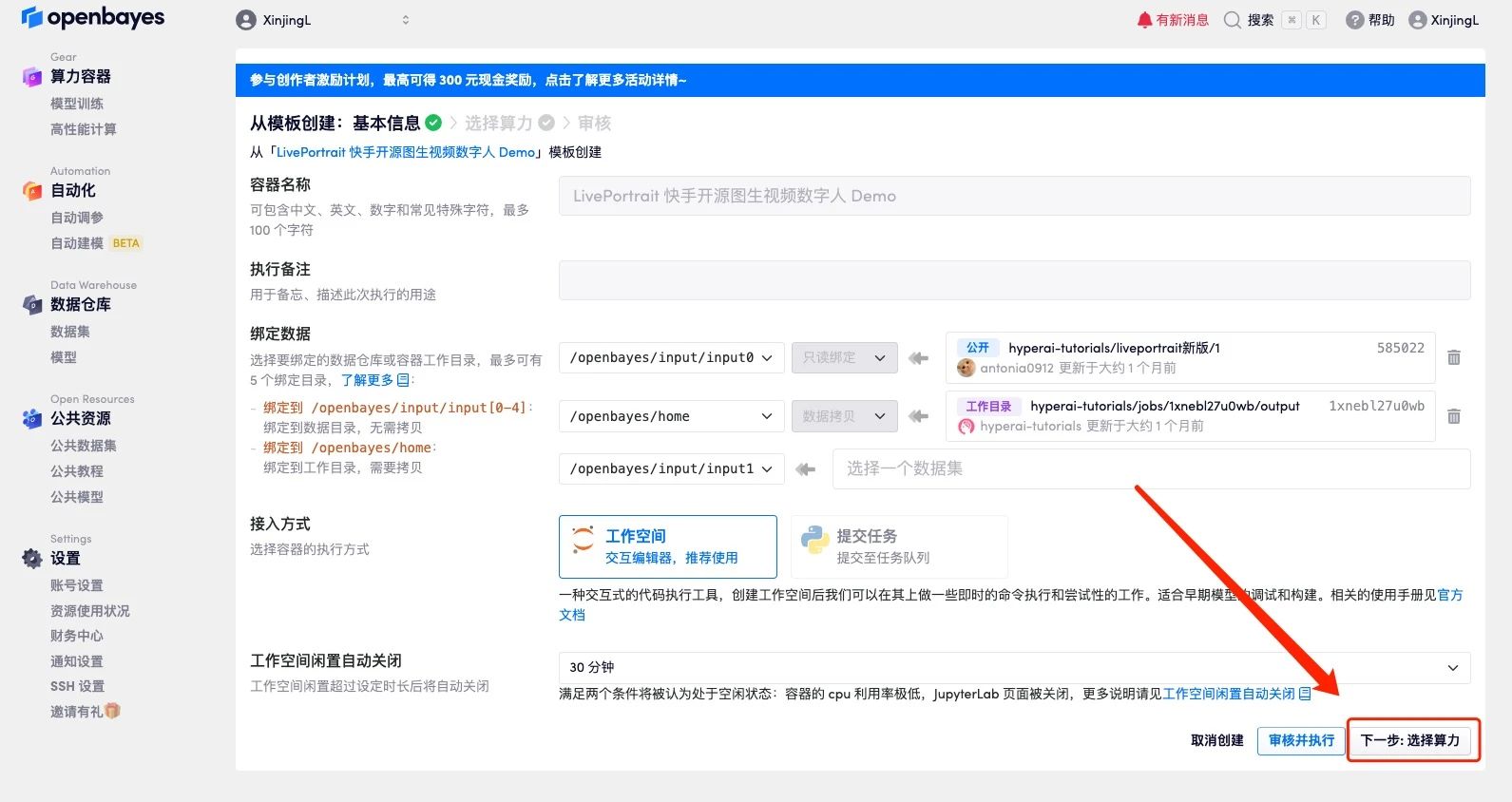The width and height of the screenshot is (1512, 802).
Task: Open SSH 设置 in sidebar
Action: [x=78, y=686]
